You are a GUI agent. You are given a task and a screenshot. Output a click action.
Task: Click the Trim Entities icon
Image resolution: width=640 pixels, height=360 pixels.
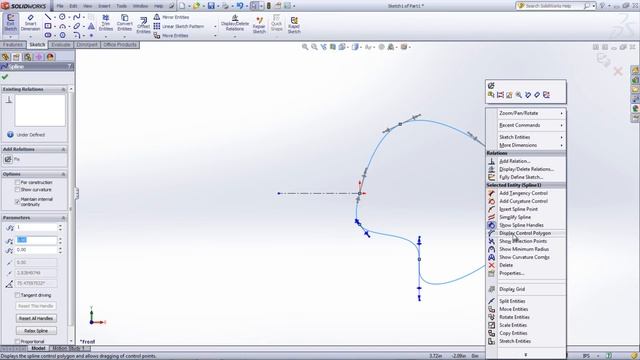tap(105, 23)
